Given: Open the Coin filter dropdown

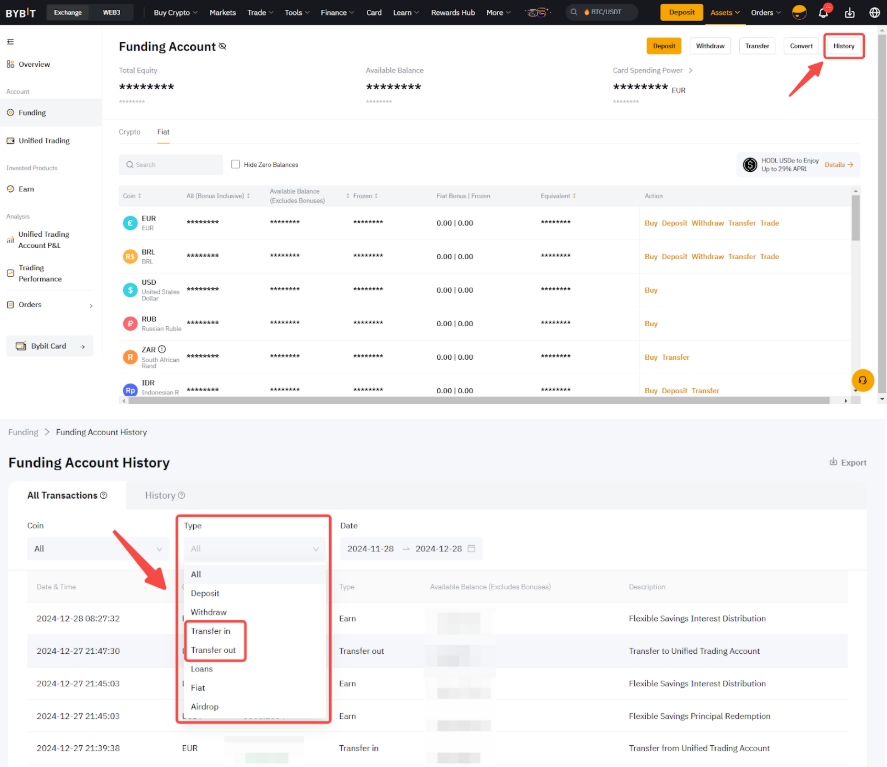Looking at the screenshot, I should [x=98, y=548].
